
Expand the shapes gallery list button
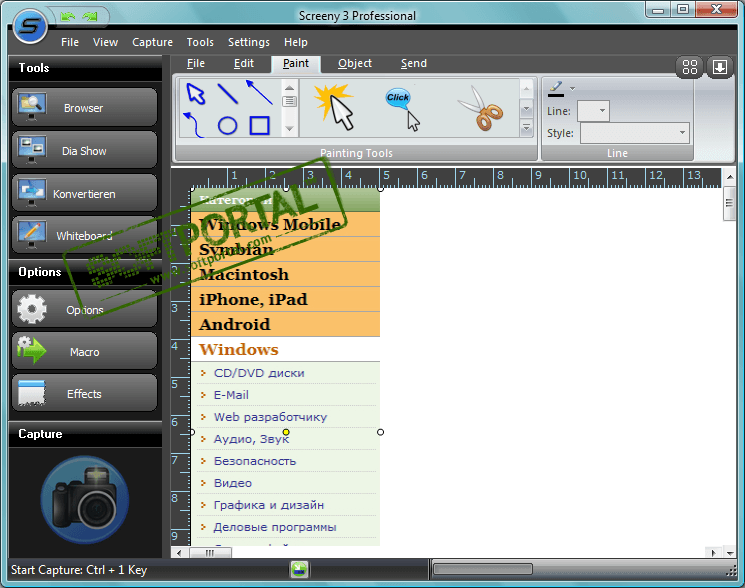click(289, 102)
